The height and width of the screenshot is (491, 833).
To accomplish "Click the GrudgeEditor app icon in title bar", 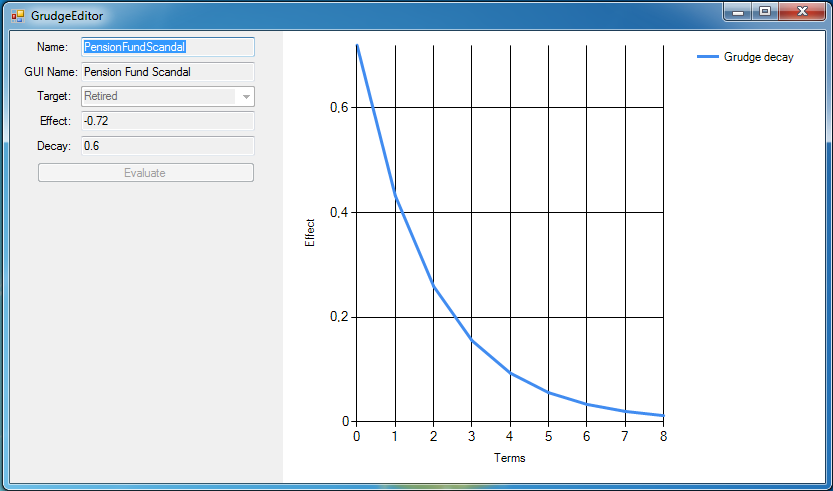I will [18, 16].
